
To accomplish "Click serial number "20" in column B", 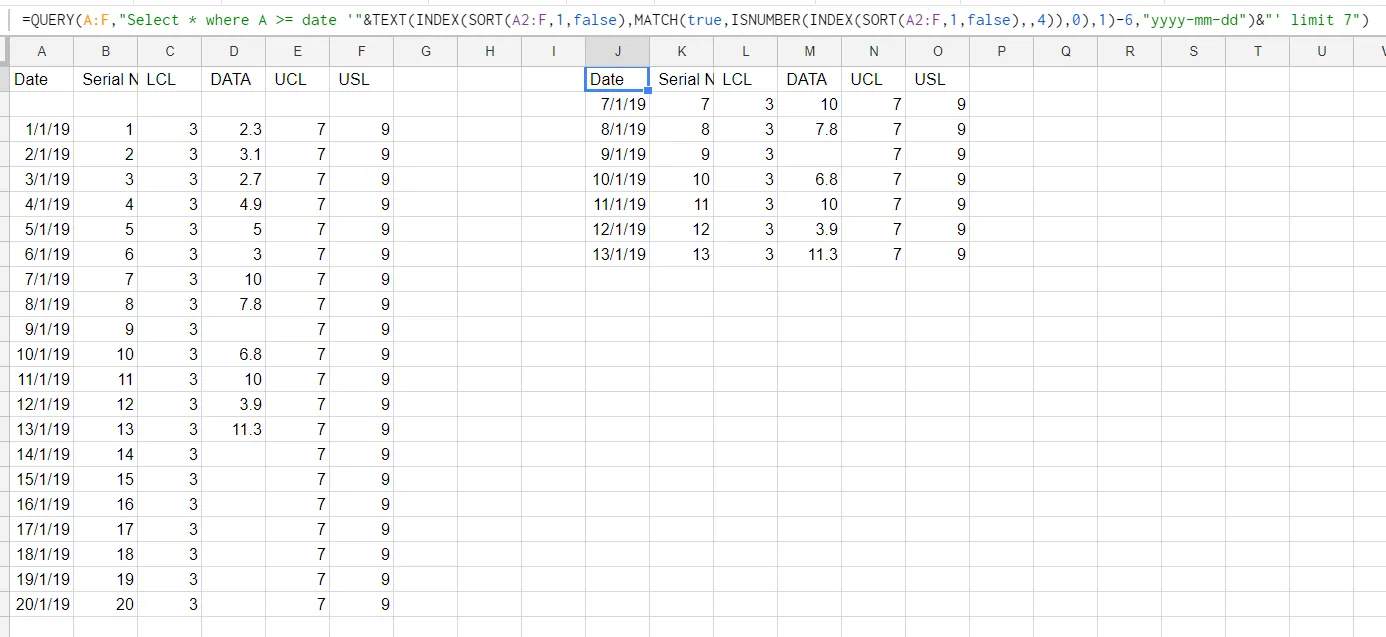I will pyautogui.click(x=106, y=604).
